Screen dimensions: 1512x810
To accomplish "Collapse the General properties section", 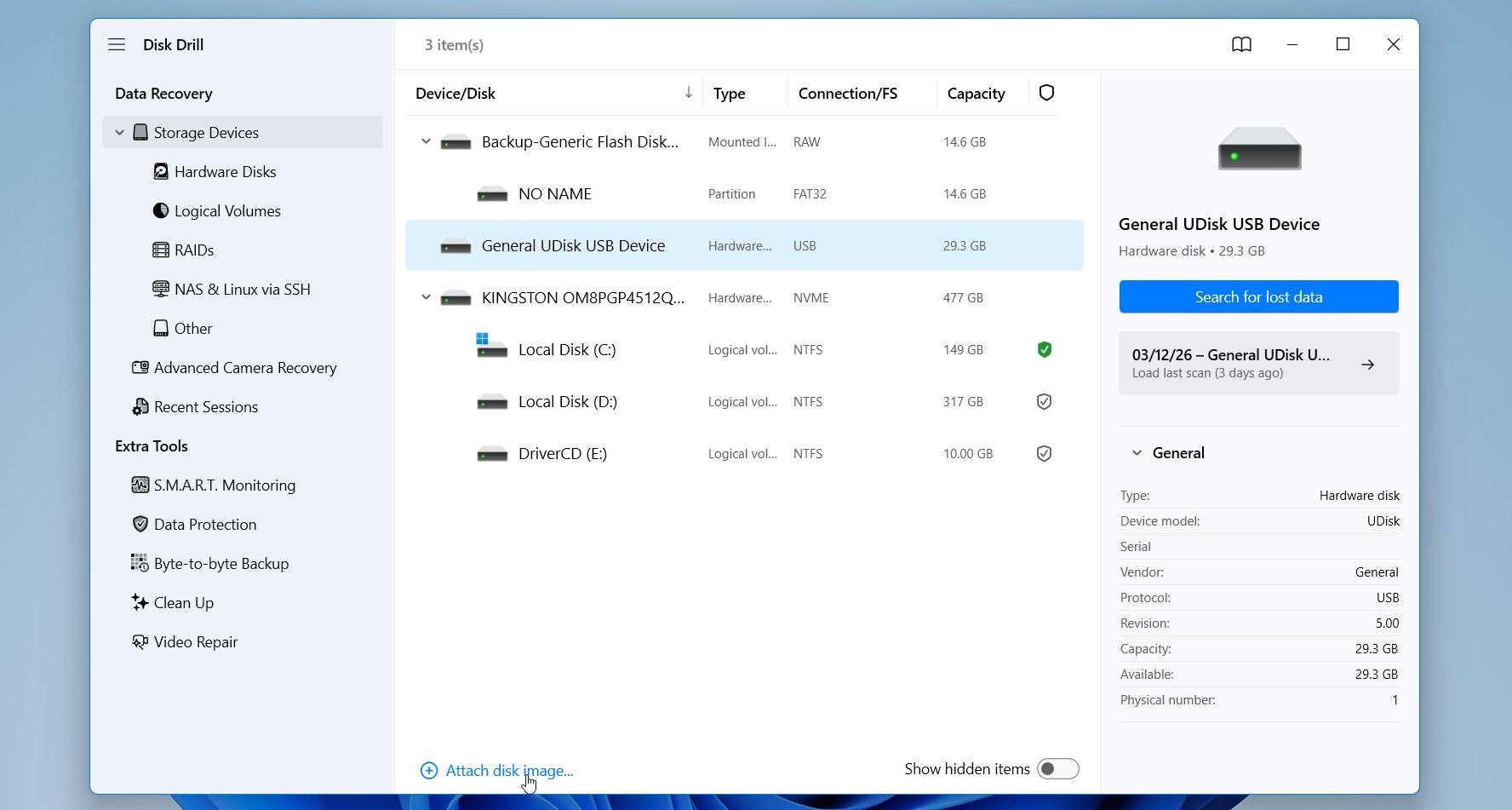I will click(1137, 453).
